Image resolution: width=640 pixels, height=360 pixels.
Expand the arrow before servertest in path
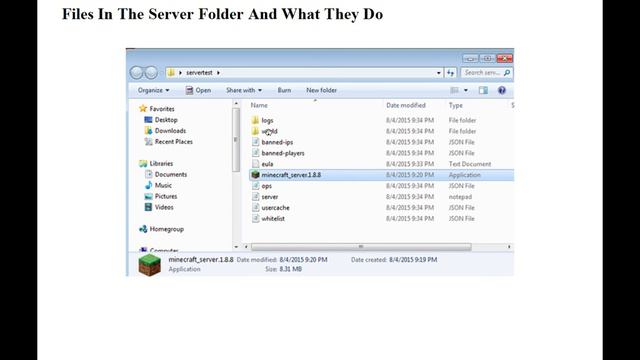pos(180,73)
